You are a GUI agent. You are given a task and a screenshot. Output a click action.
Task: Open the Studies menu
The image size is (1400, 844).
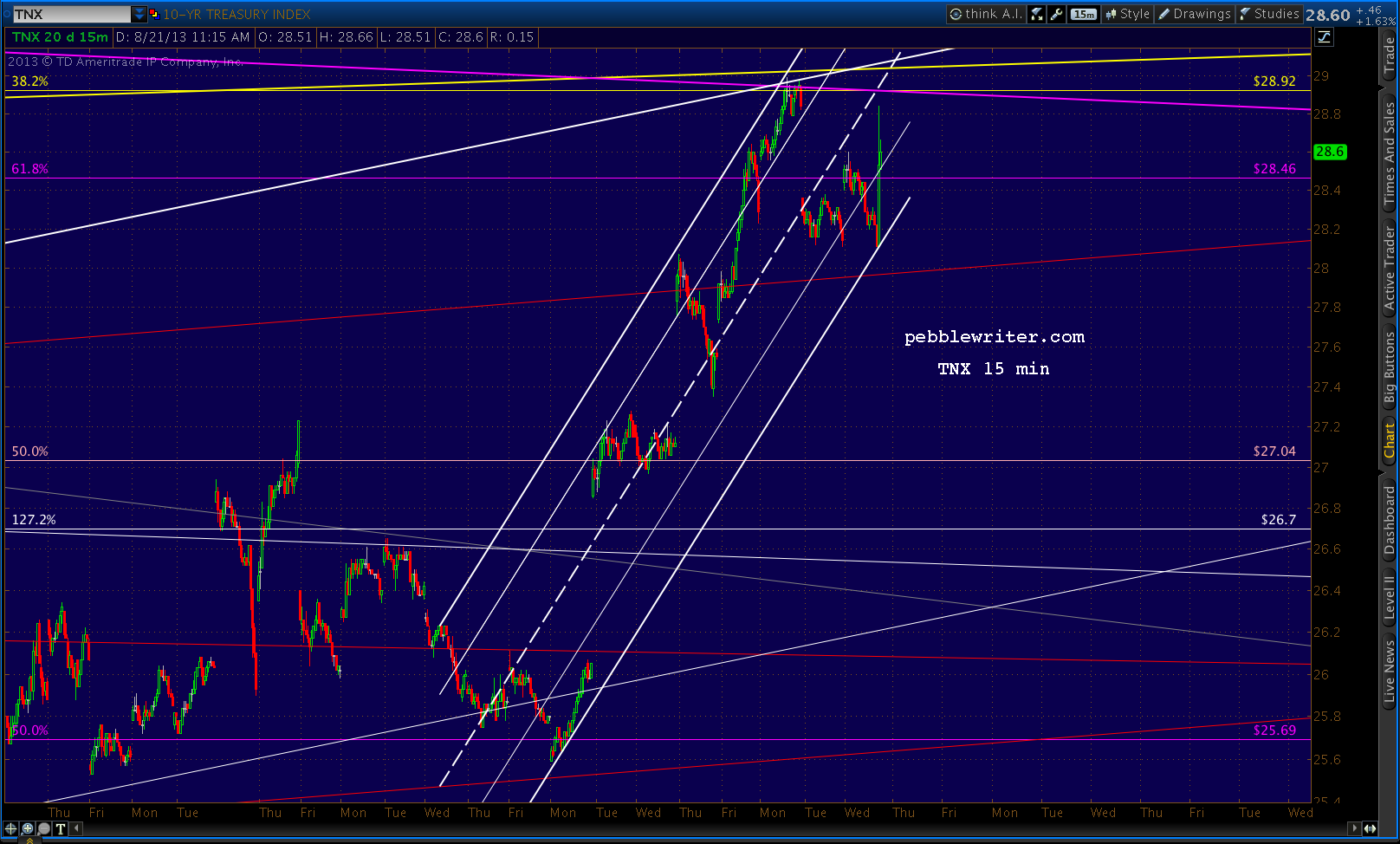1269,14
